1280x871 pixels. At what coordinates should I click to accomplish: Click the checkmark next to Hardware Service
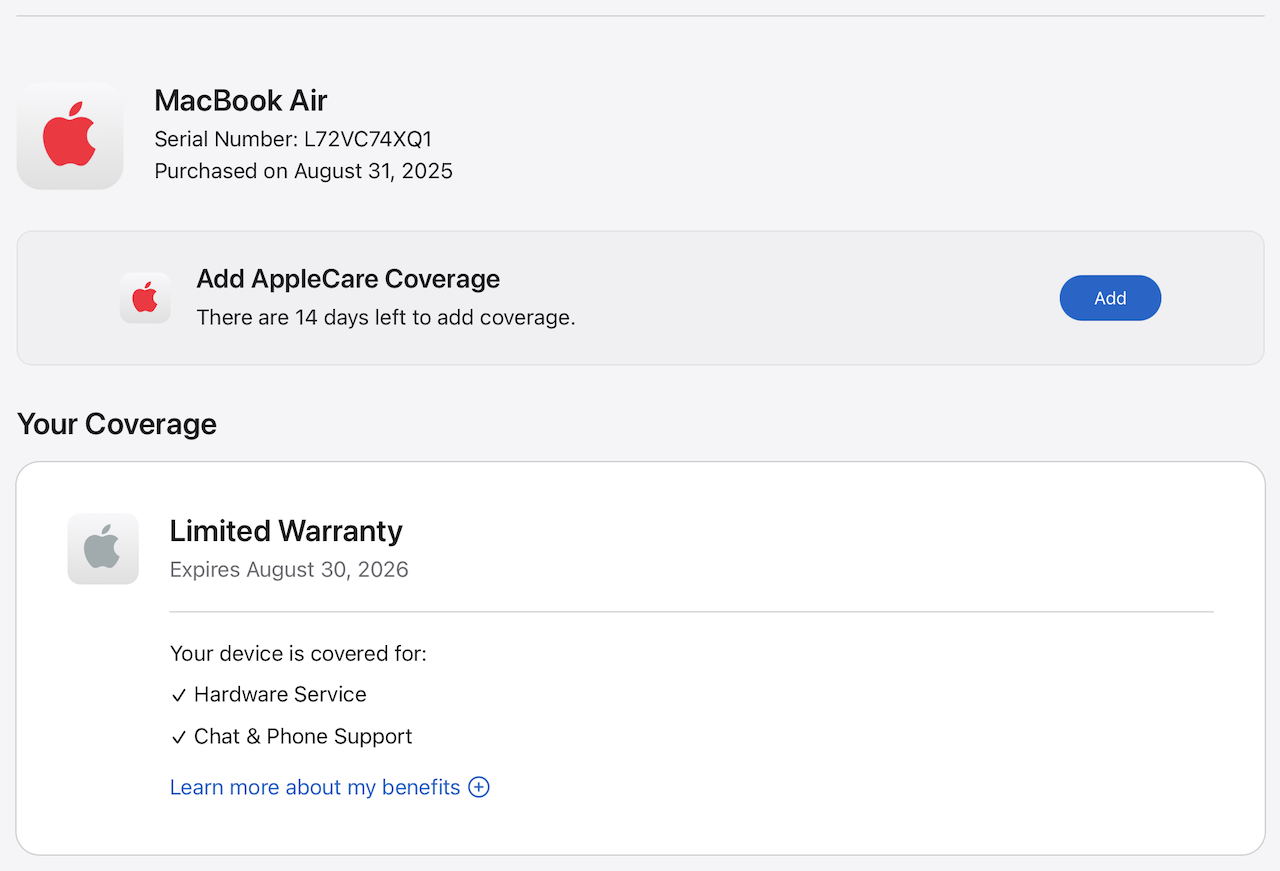[x=179, y=695]
